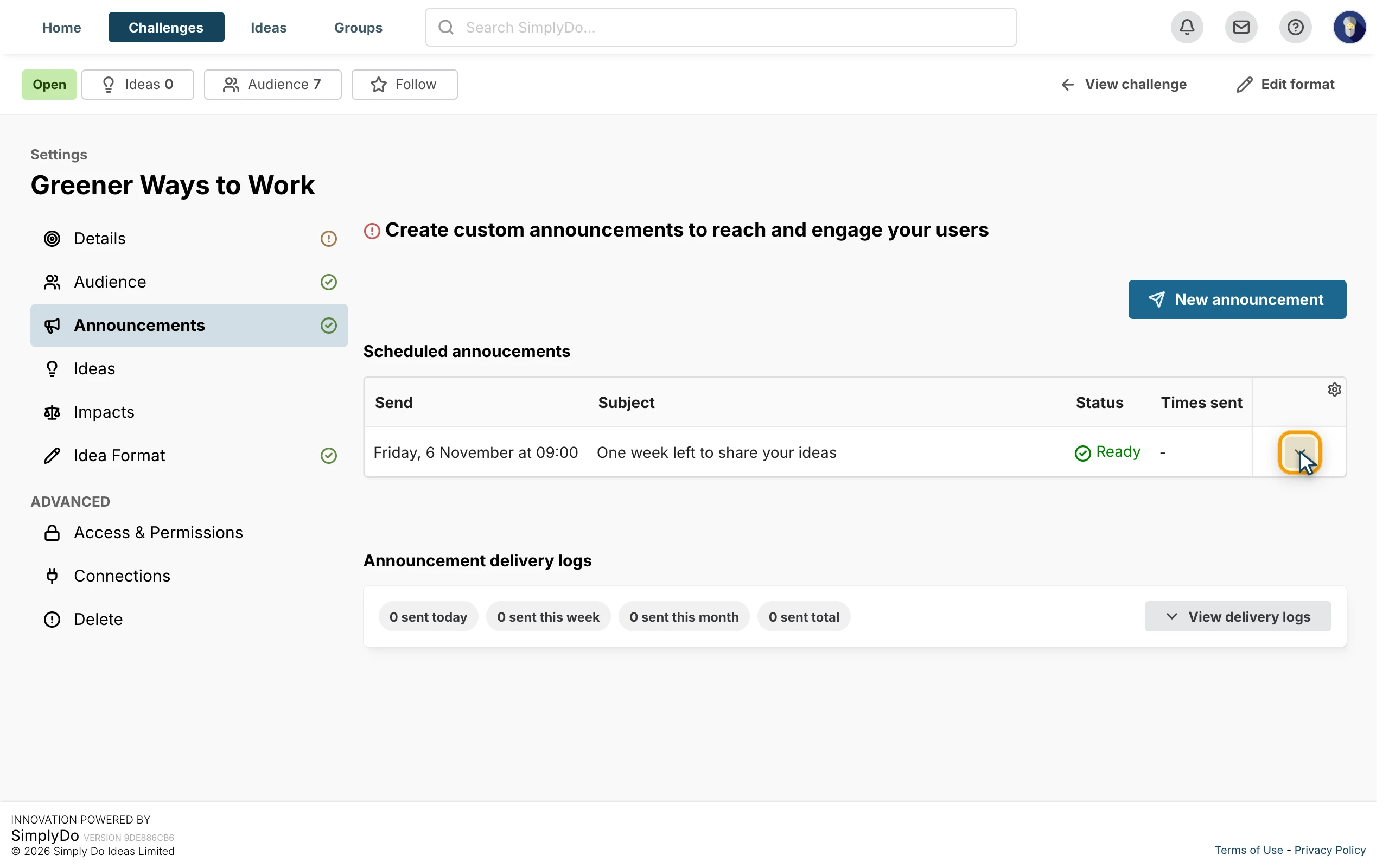This screenshot has height=868, width=1389.
Task: Toggle Follow on this challenge
Action: point(404,85)
